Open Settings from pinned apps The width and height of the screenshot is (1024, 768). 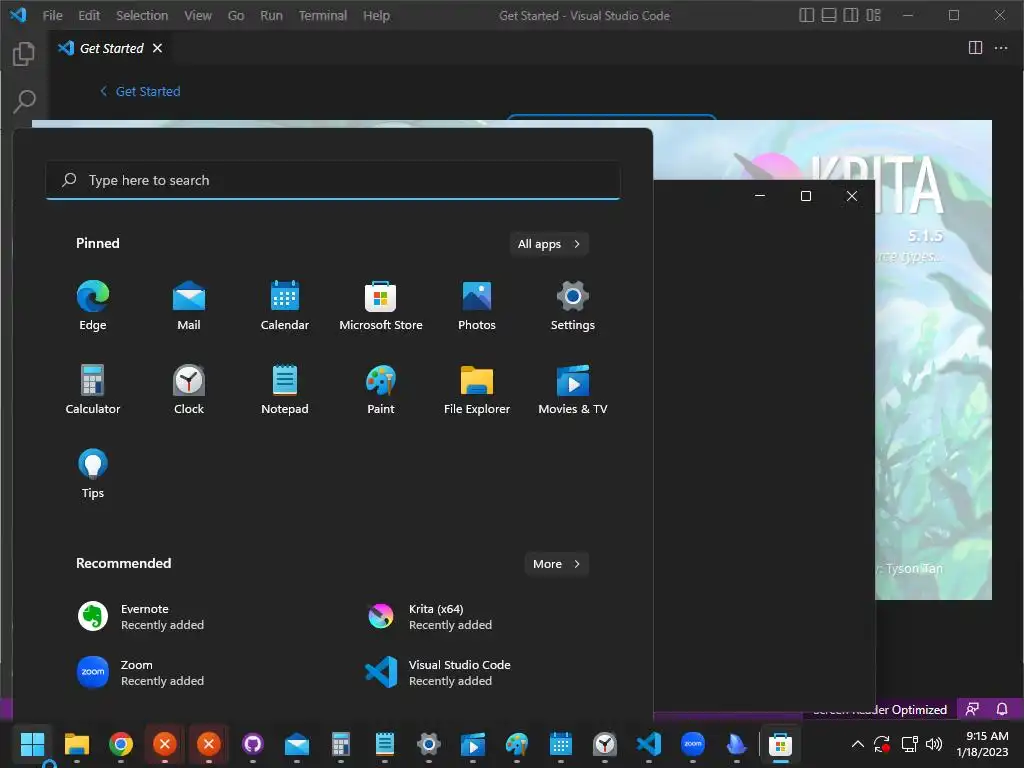[x=573, y=306]
